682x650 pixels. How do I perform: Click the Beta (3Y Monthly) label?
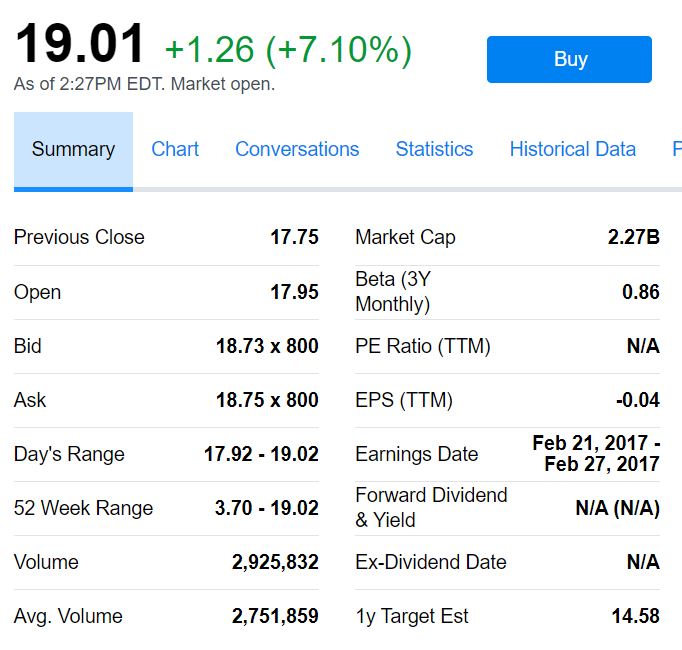pos(393,291)
